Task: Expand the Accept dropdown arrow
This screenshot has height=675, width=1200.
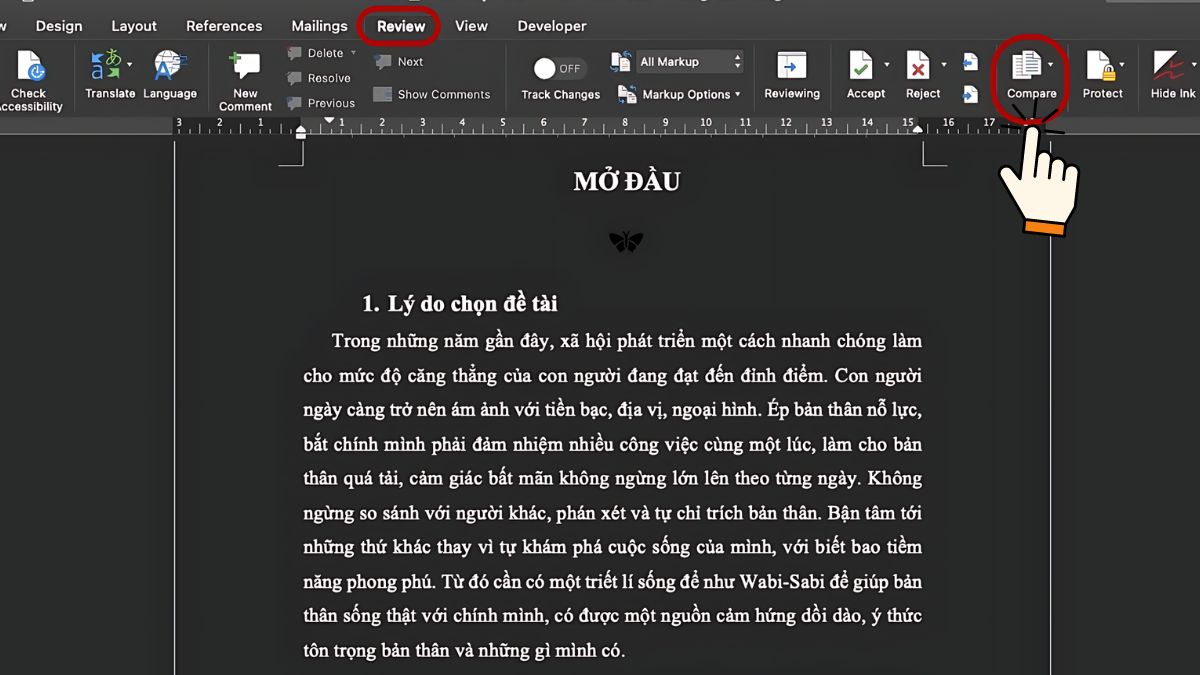Action: click(x=886, y=65)
